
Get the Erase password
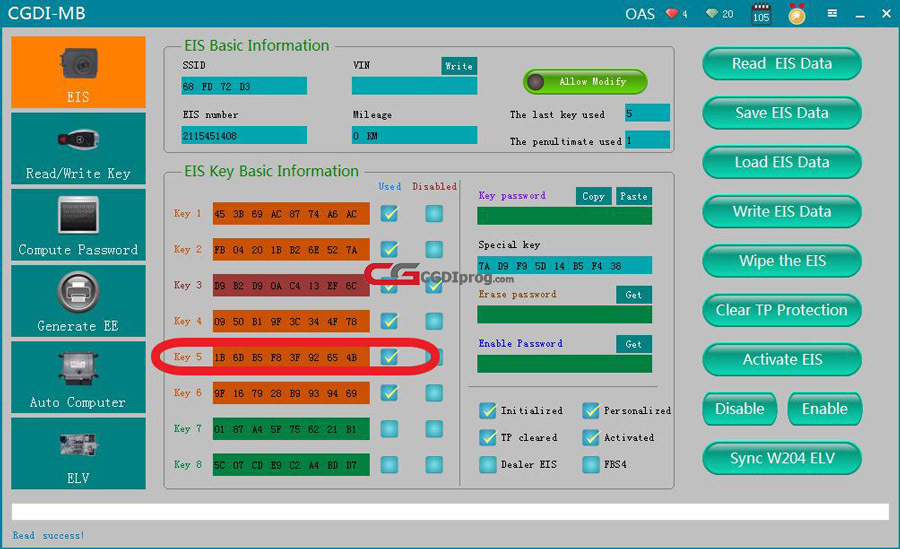tap(634, 295)
